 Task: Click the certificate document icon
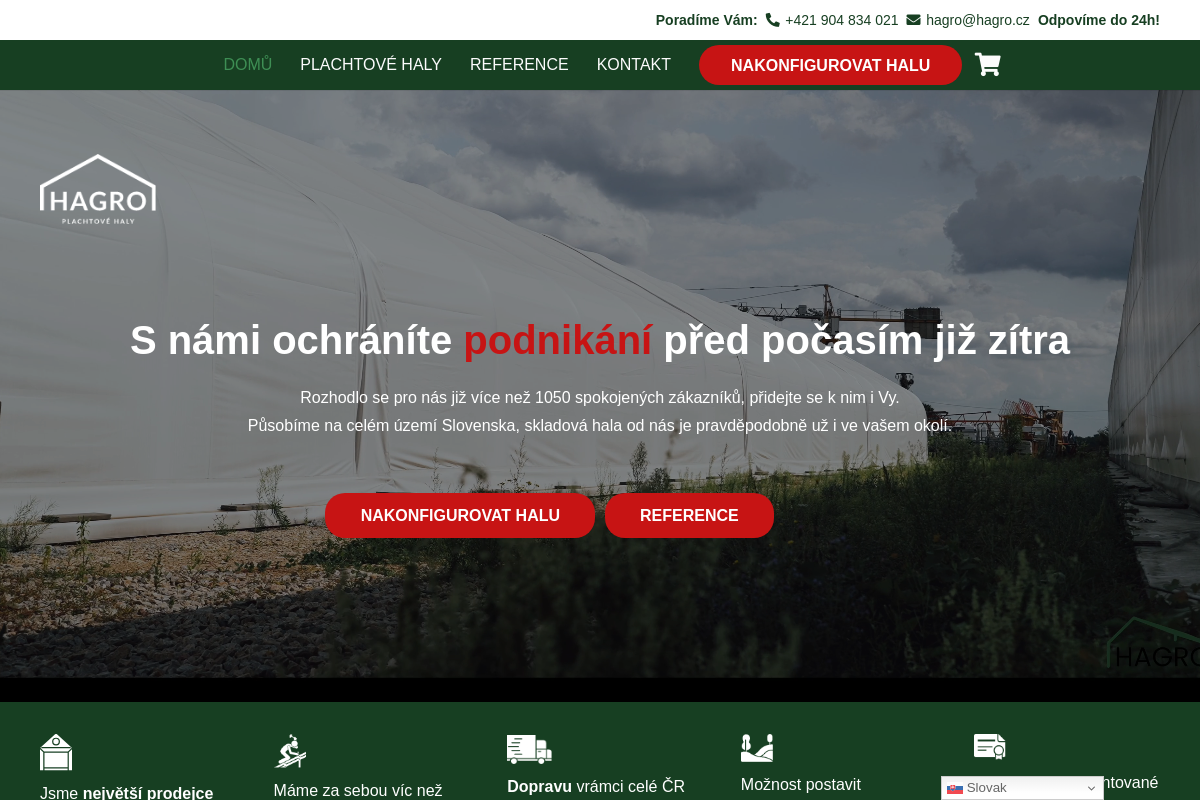[989, 746]
